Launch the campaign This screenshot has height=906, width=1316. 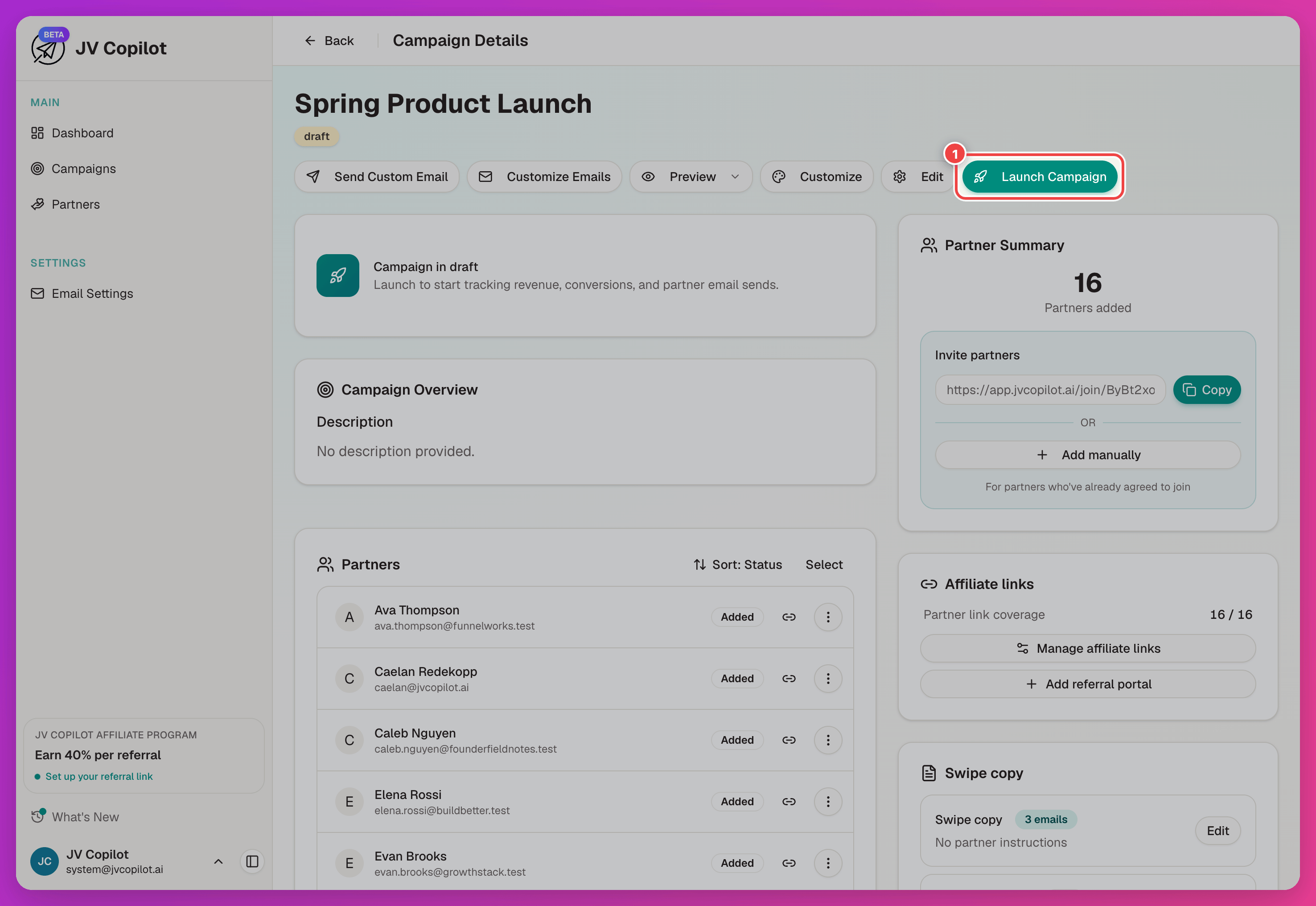[x=1040, y=177]
